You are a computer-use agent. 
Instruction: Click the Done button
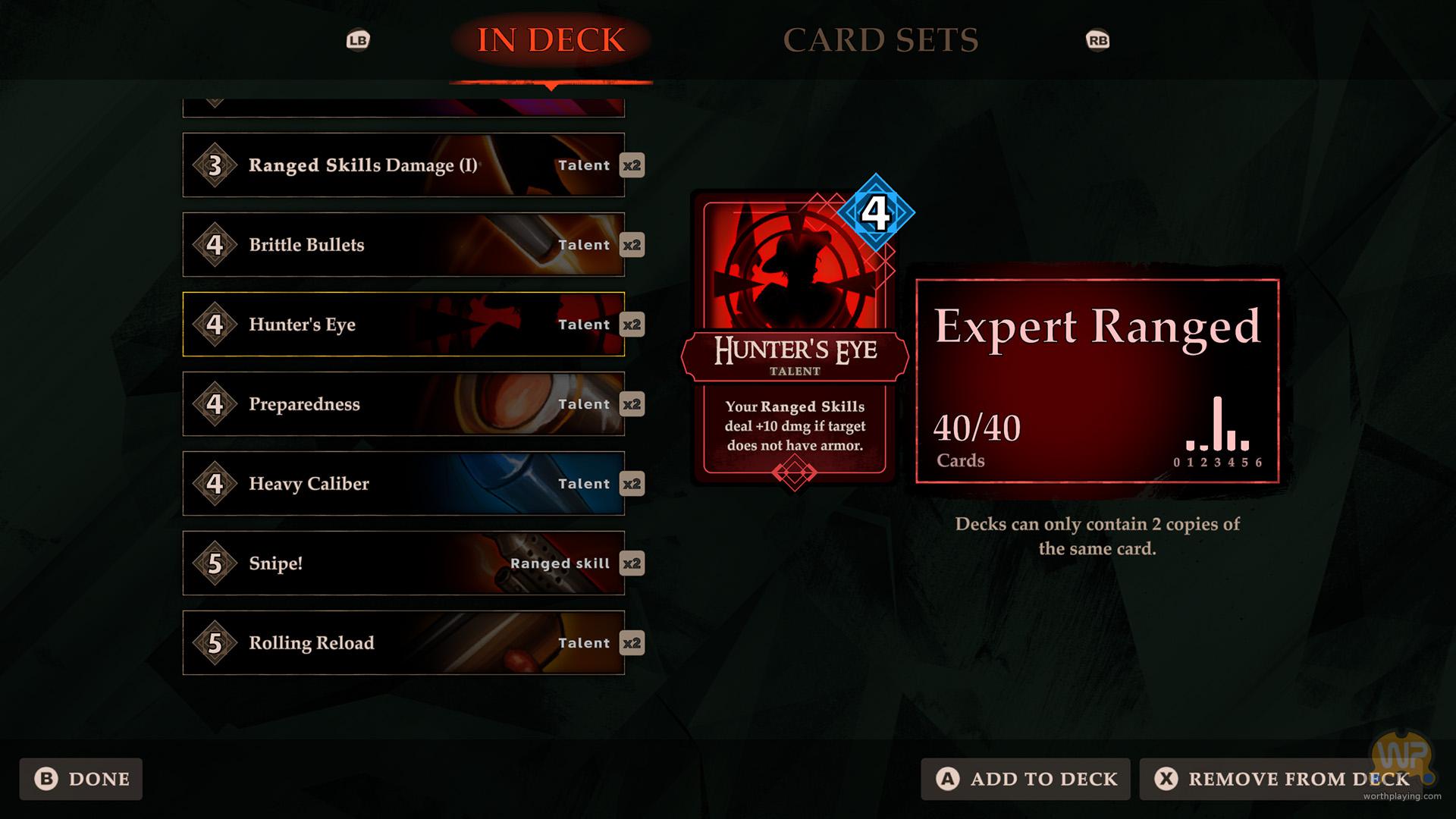(81, 779)
